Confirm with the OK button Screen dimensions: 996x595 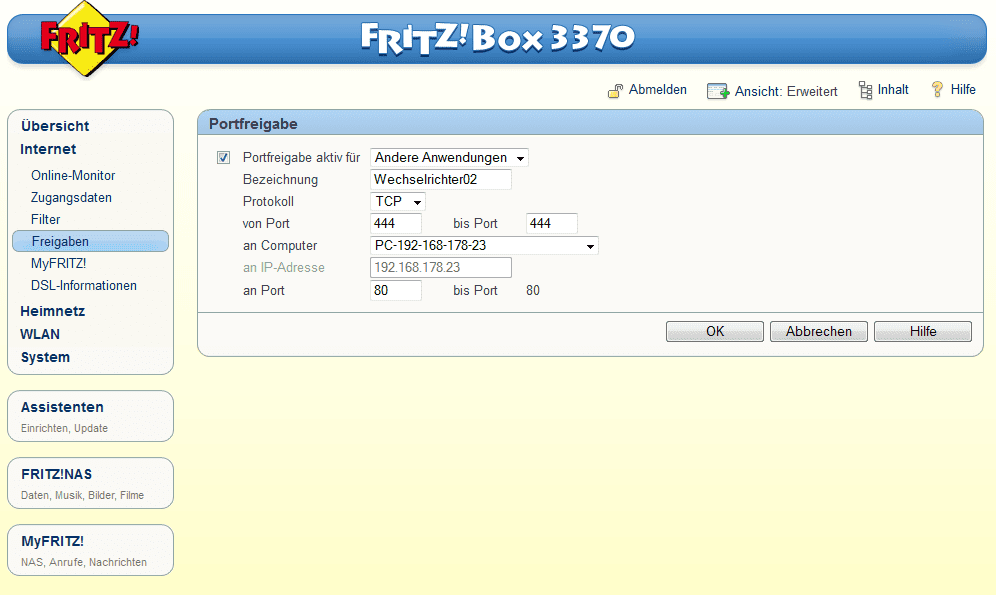(715, 331)
